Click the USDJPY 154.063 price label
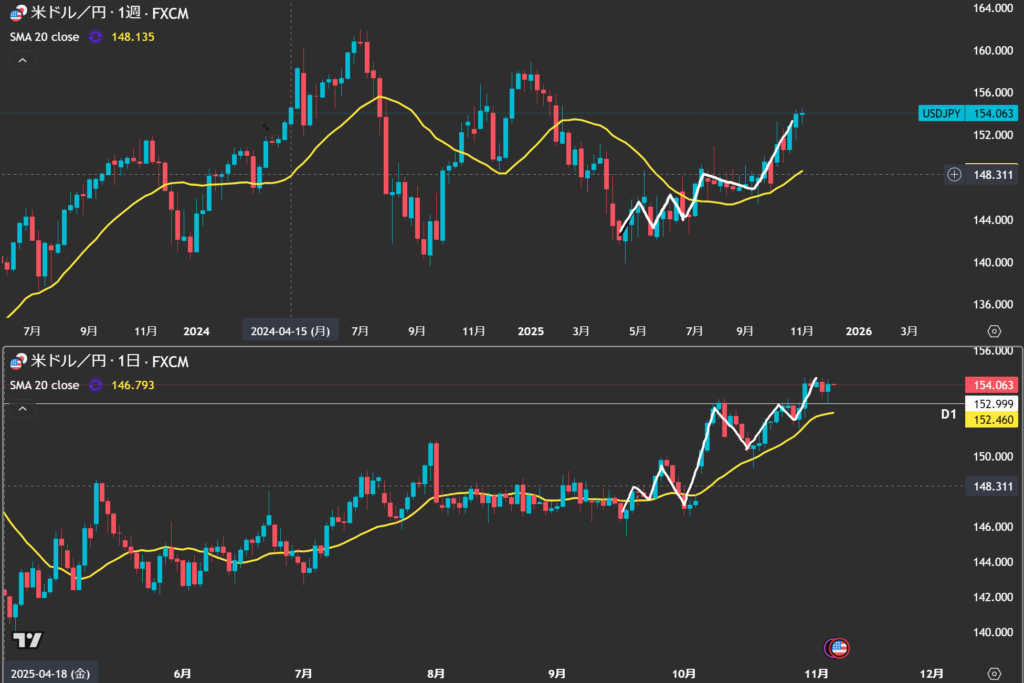 pyautogui.click(x=967, y=114)
